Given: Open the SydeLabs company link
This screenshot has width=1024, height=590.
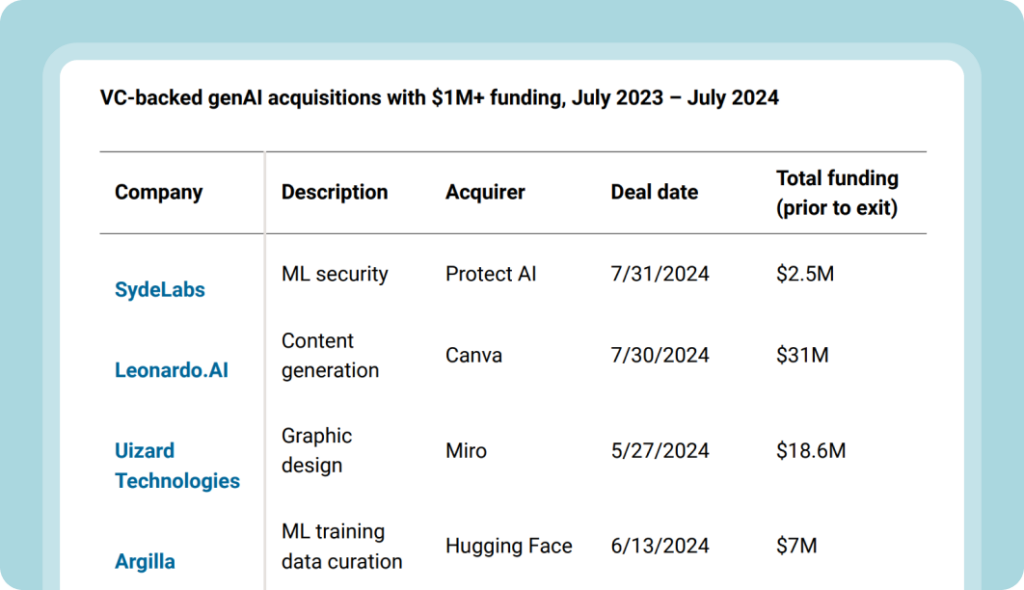Looking at the screenshot, I should (x=160, y=290).
